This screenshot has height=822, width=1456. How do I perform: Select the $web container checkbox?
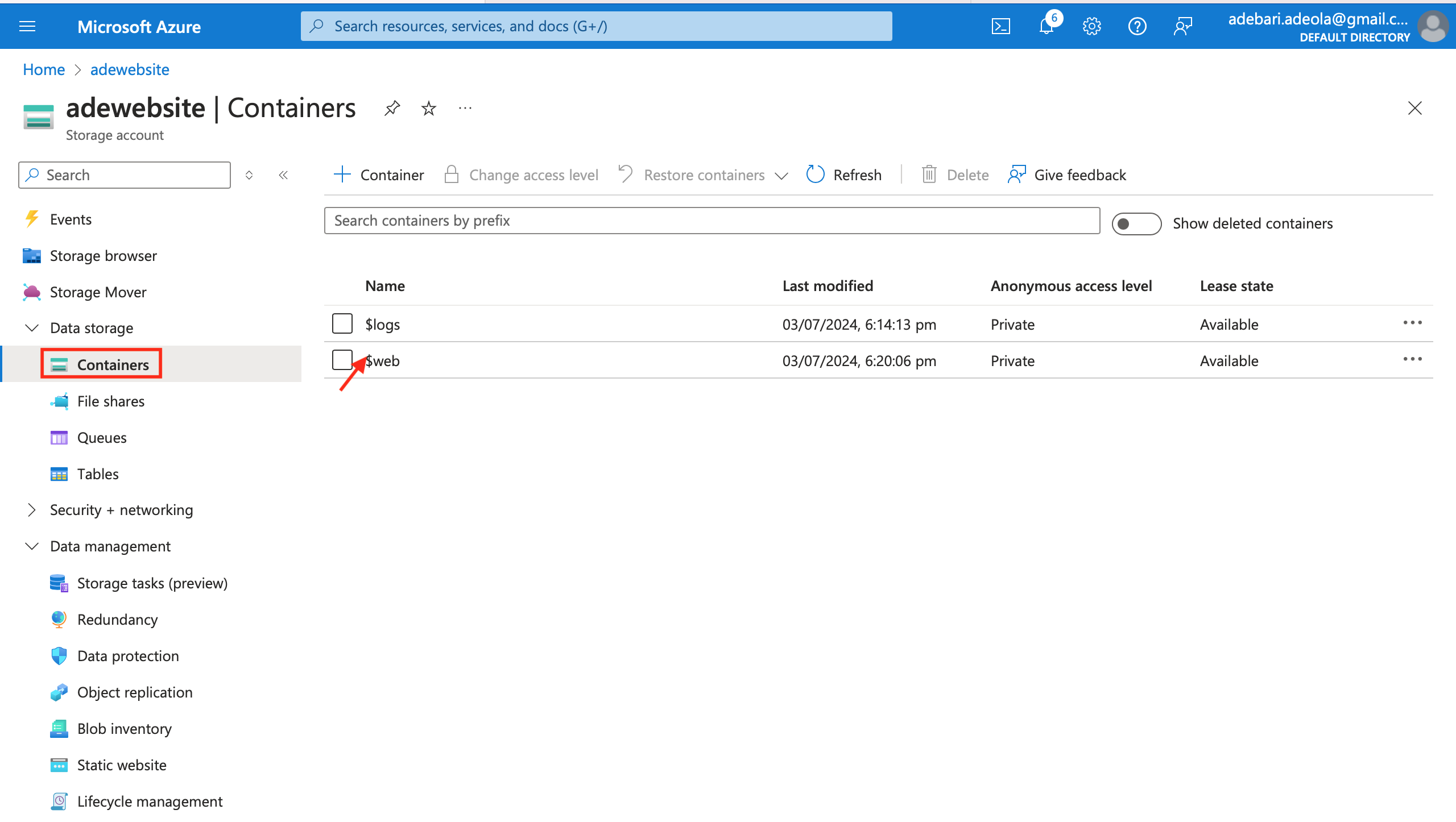tap(342, 360)
